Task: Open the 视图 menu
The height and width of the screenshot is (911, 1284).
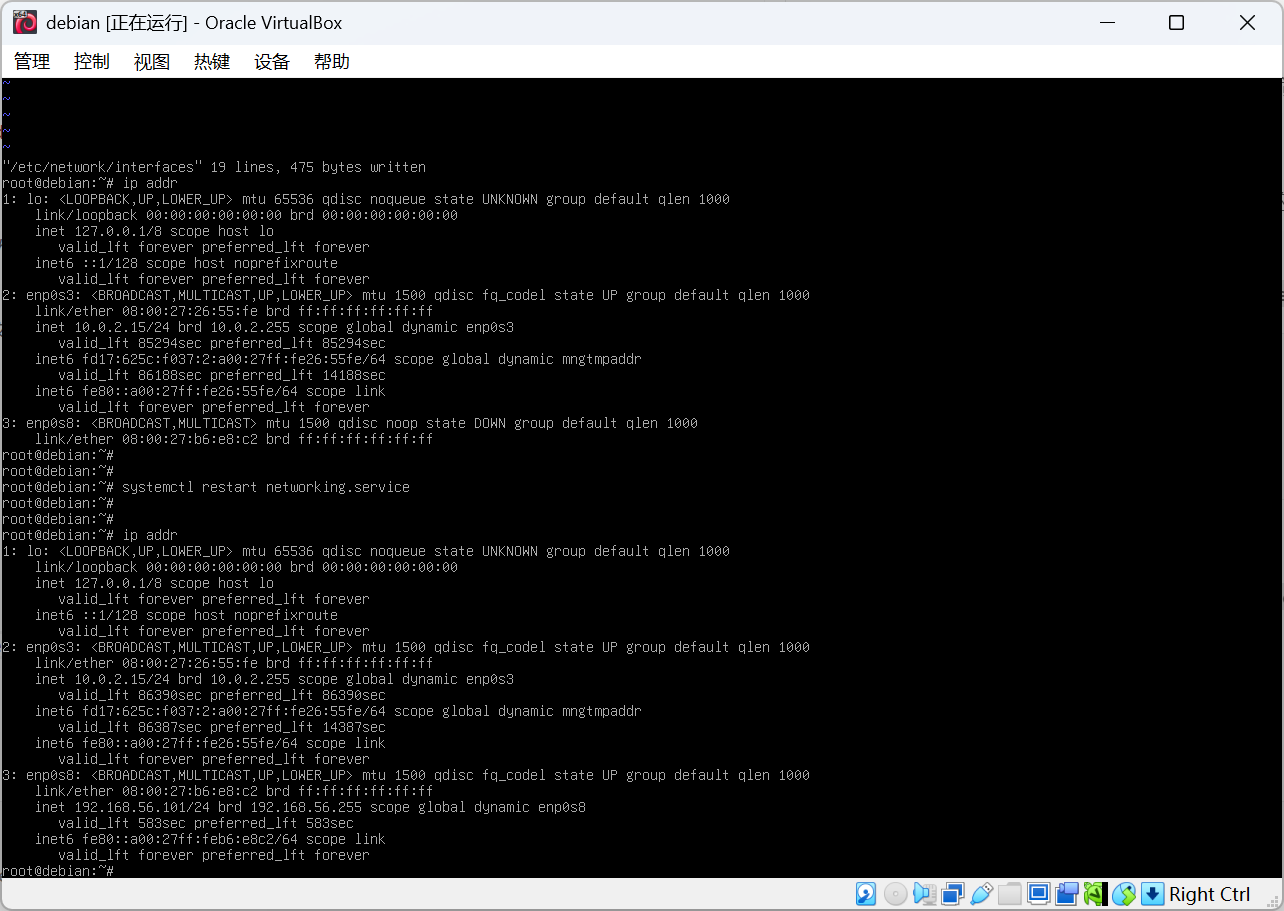Action: click(x=152, y=62)
